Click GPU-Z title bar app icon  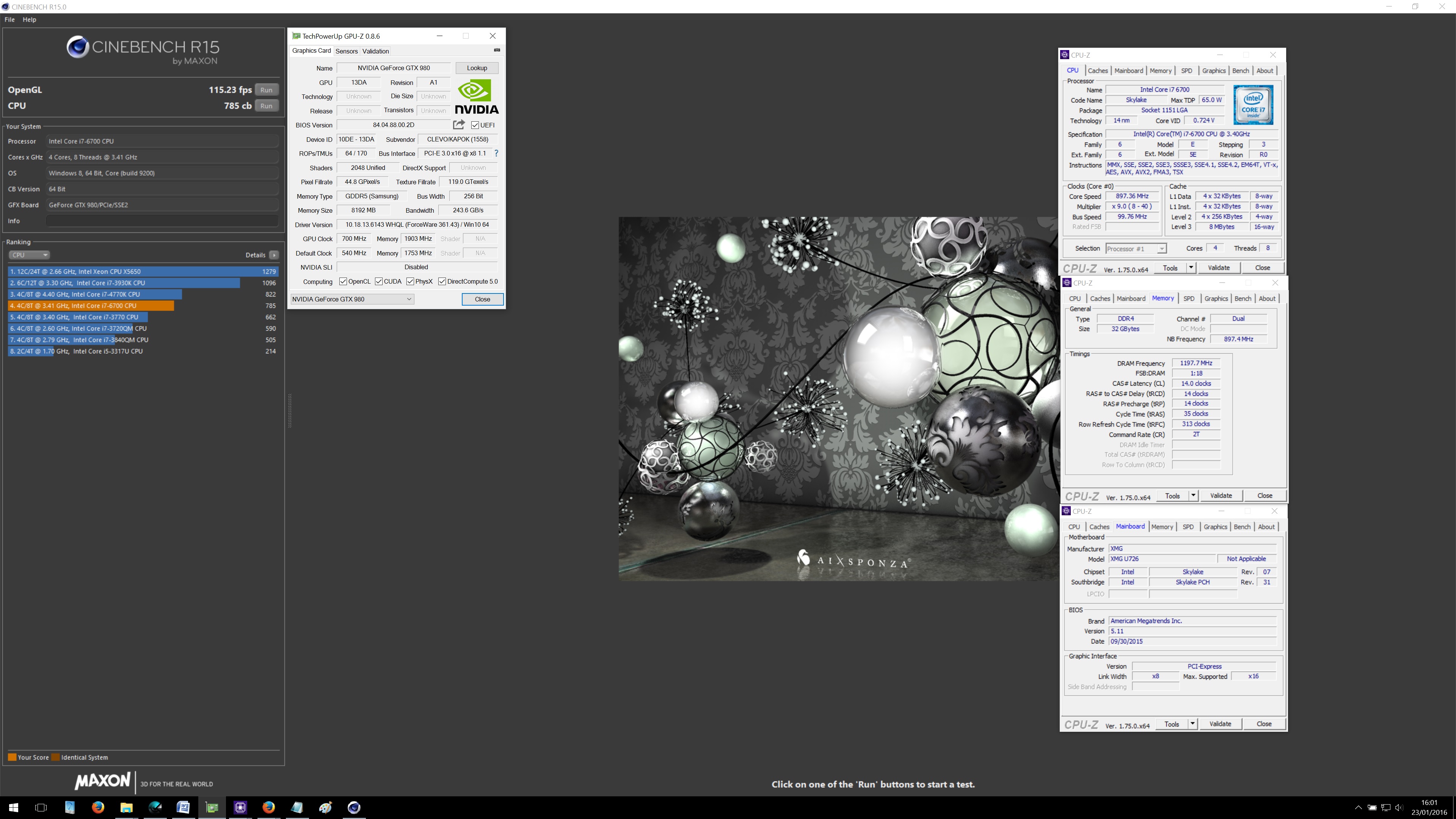click(x=296, y=36)
